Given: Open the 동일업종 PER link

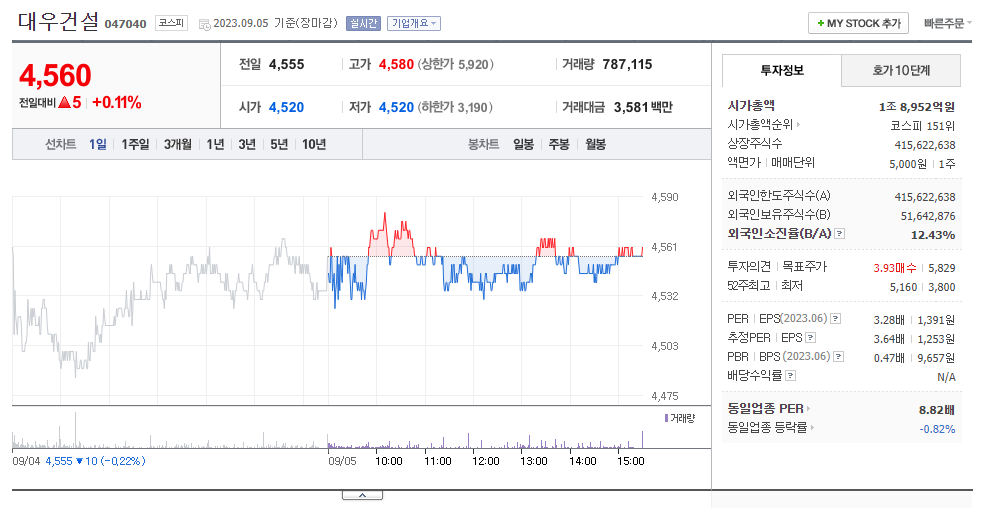Looking at the screenshot, I should coord(765,409).
